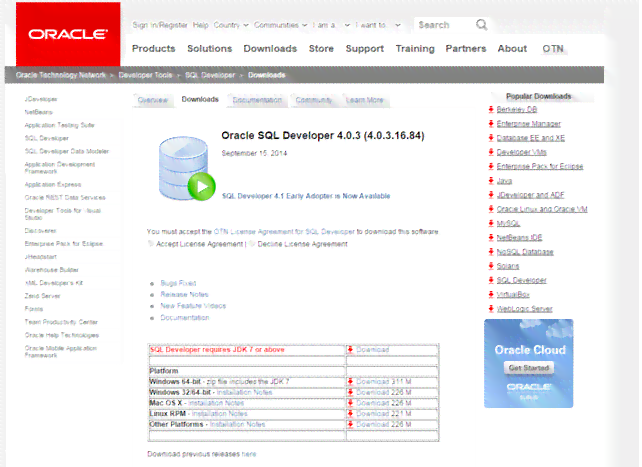Click the download arrow icon beside Java
This screenshot has width=642, height=467.
click(491, 180)
